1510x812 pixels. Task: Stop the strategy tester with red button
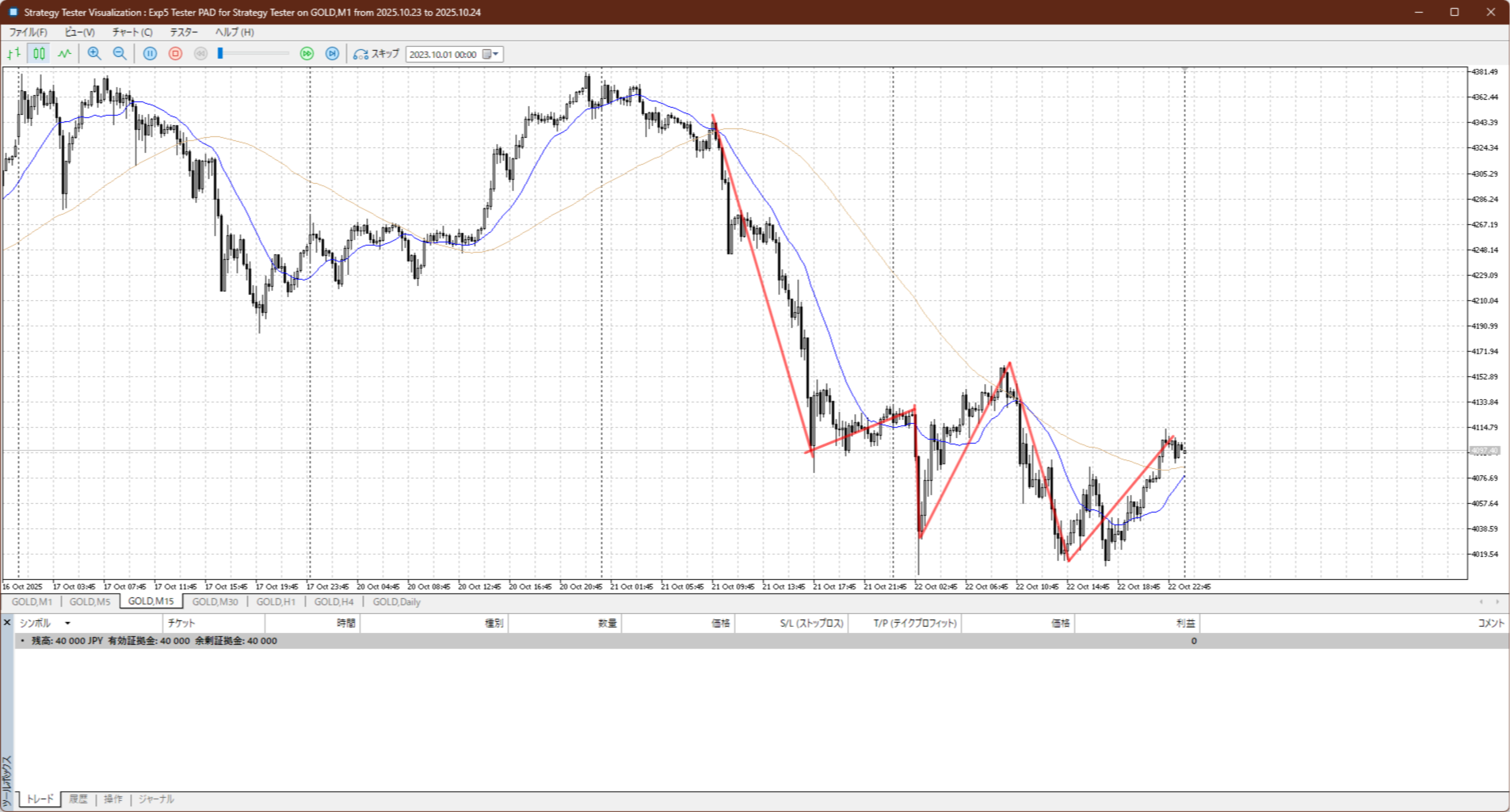click(176, 54)
